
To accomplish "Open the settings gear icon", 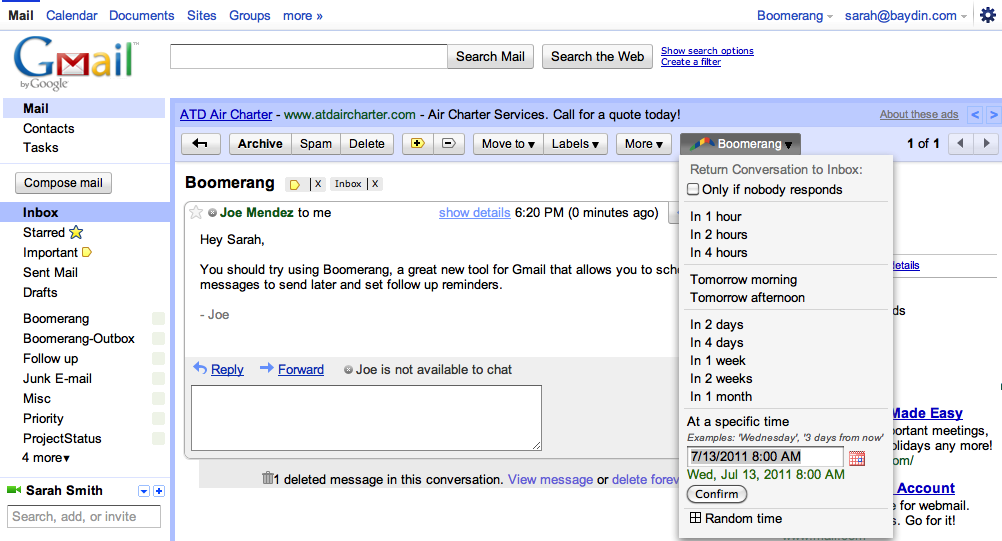I will [988, 15].
